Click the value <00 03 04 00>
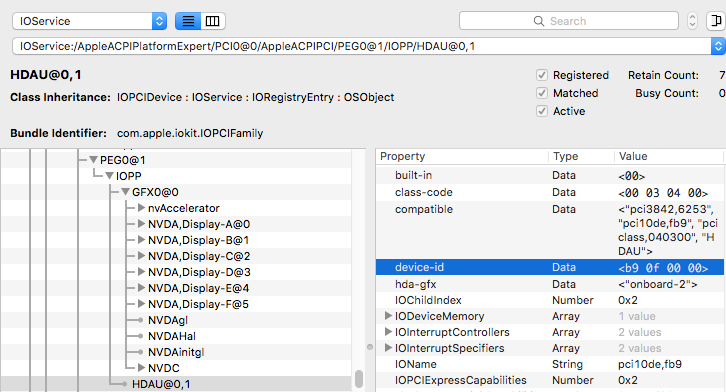The width and height of the screenshot is (726, 392). pos(663,193)
